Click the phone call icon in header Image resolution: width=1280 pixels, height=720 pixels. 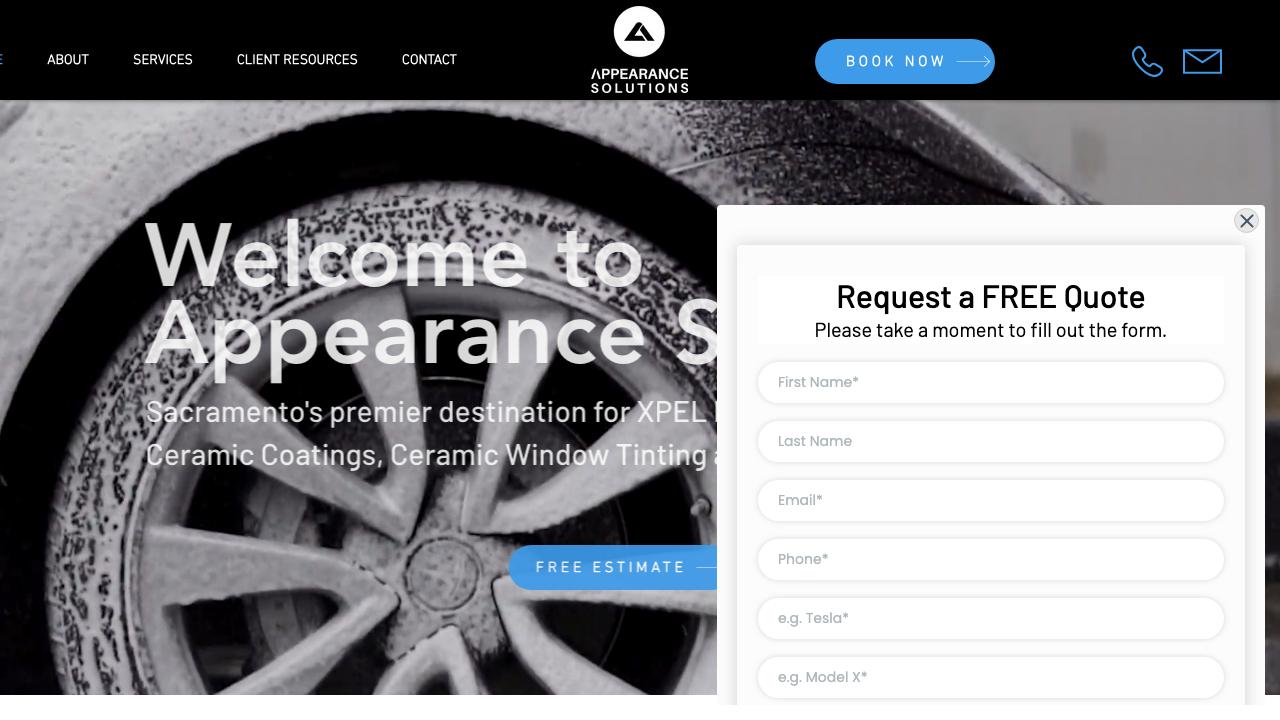[x=1147, y=62]
